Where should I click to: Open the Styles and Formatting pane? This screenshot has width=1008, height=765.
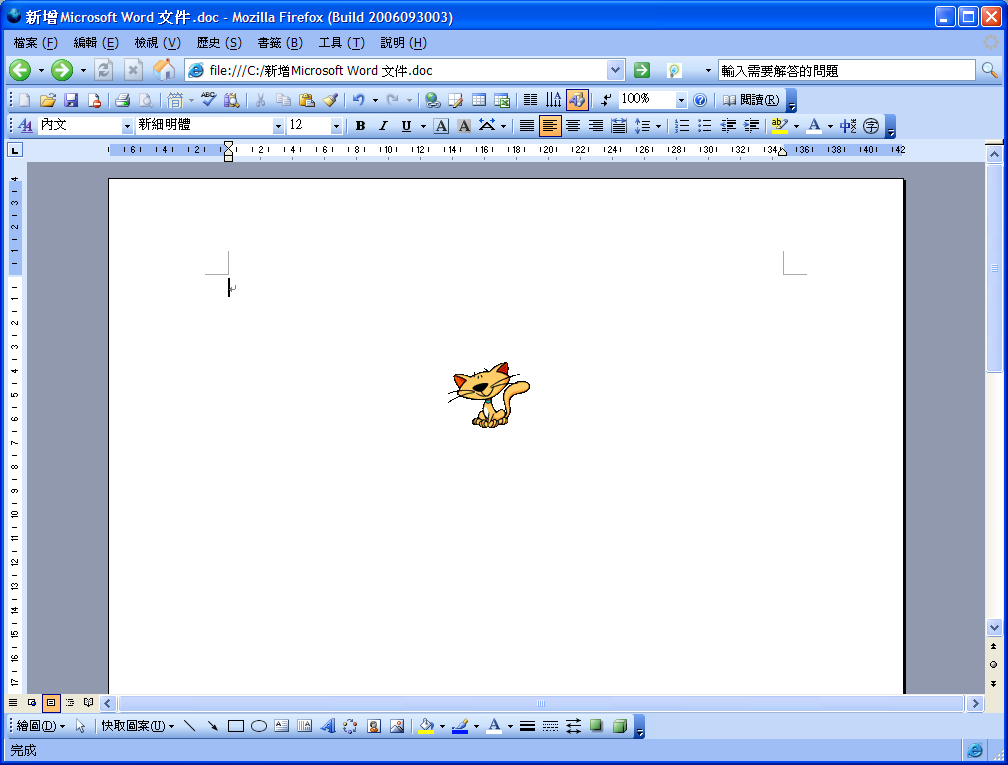[25, 126]
